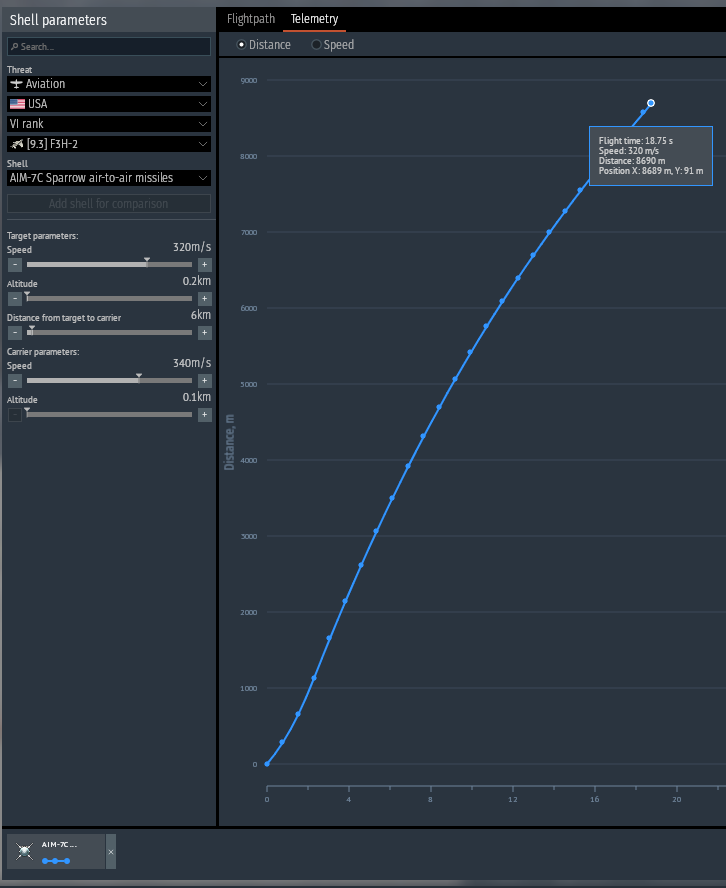Screen dimensions: 726x888
Task: Click the carrier Speed slider
Action: tap(109, 381)
